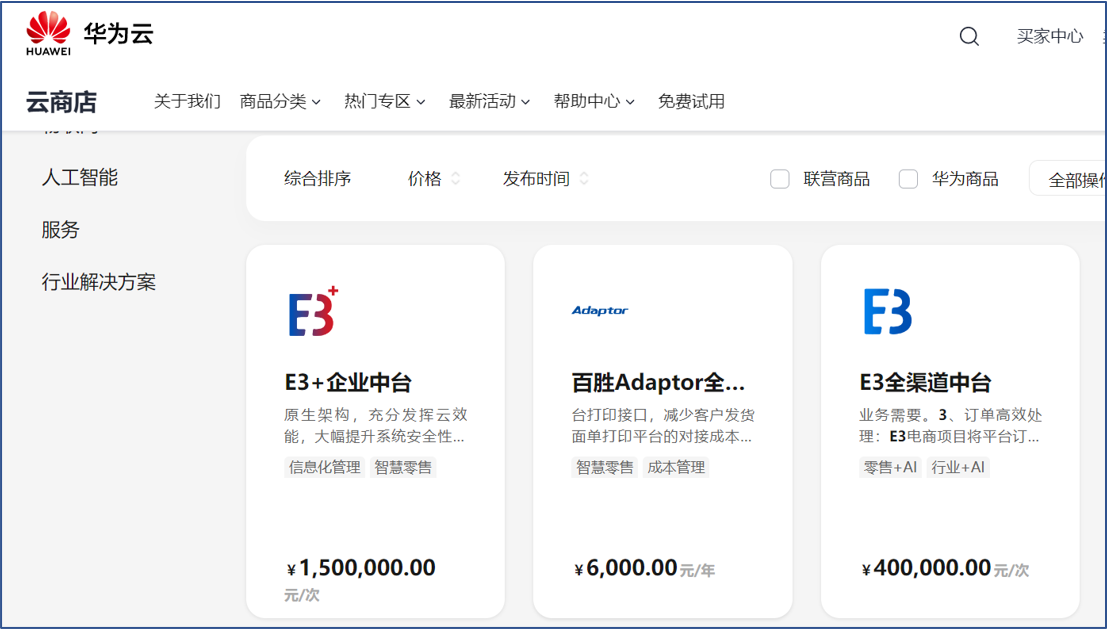Expand the 帮助中心 dropdown

(x=594, y=102)
